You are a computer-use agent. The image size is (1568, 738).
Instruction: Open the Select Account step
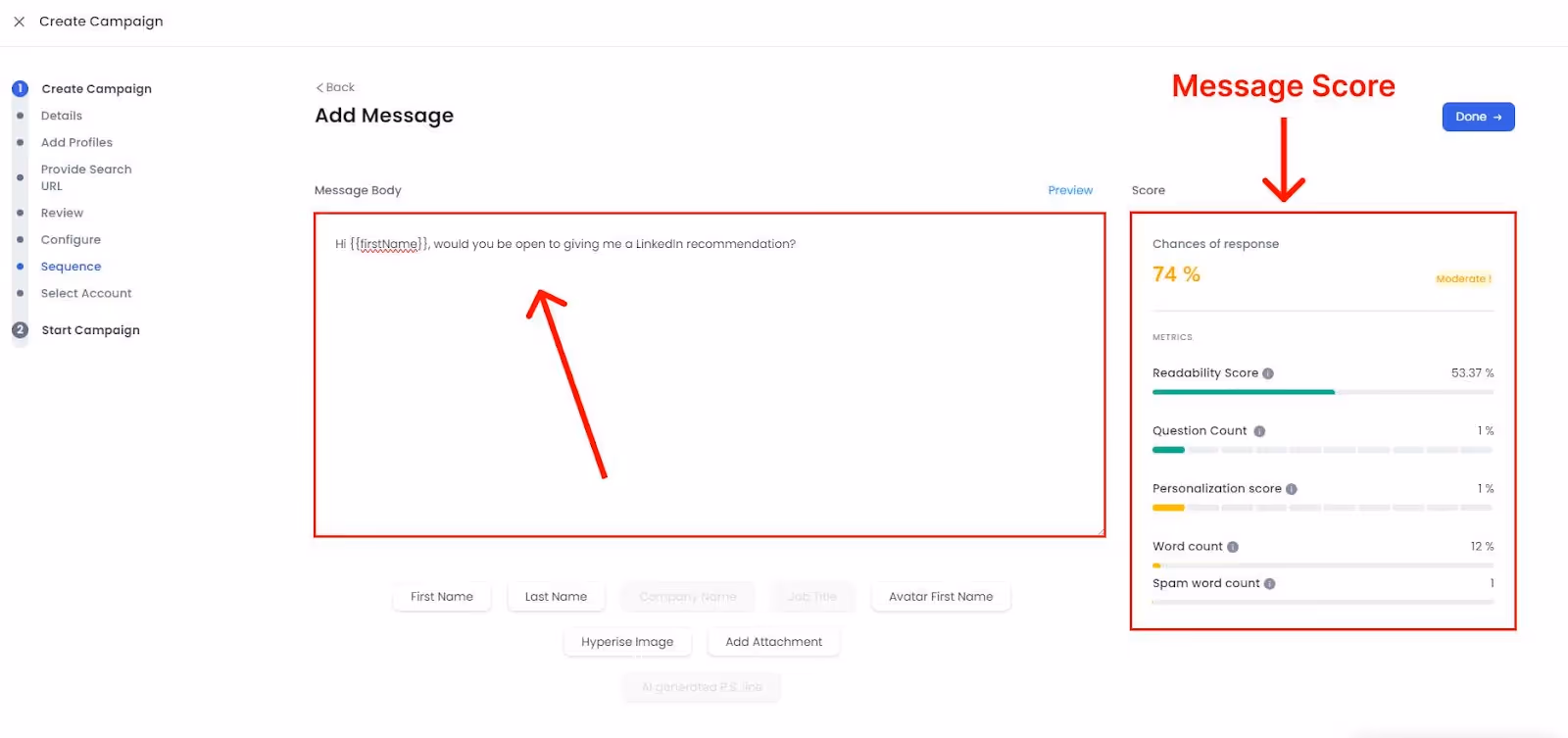(86, 293)
